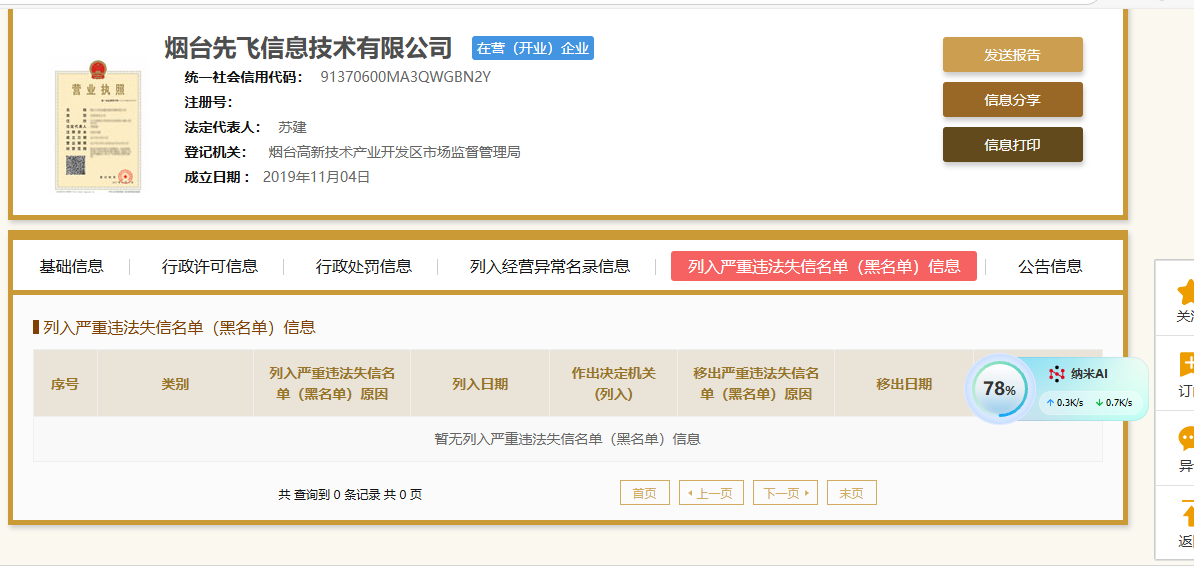
Task: Click the 移出日期 column header
Action: click(904, 384)
